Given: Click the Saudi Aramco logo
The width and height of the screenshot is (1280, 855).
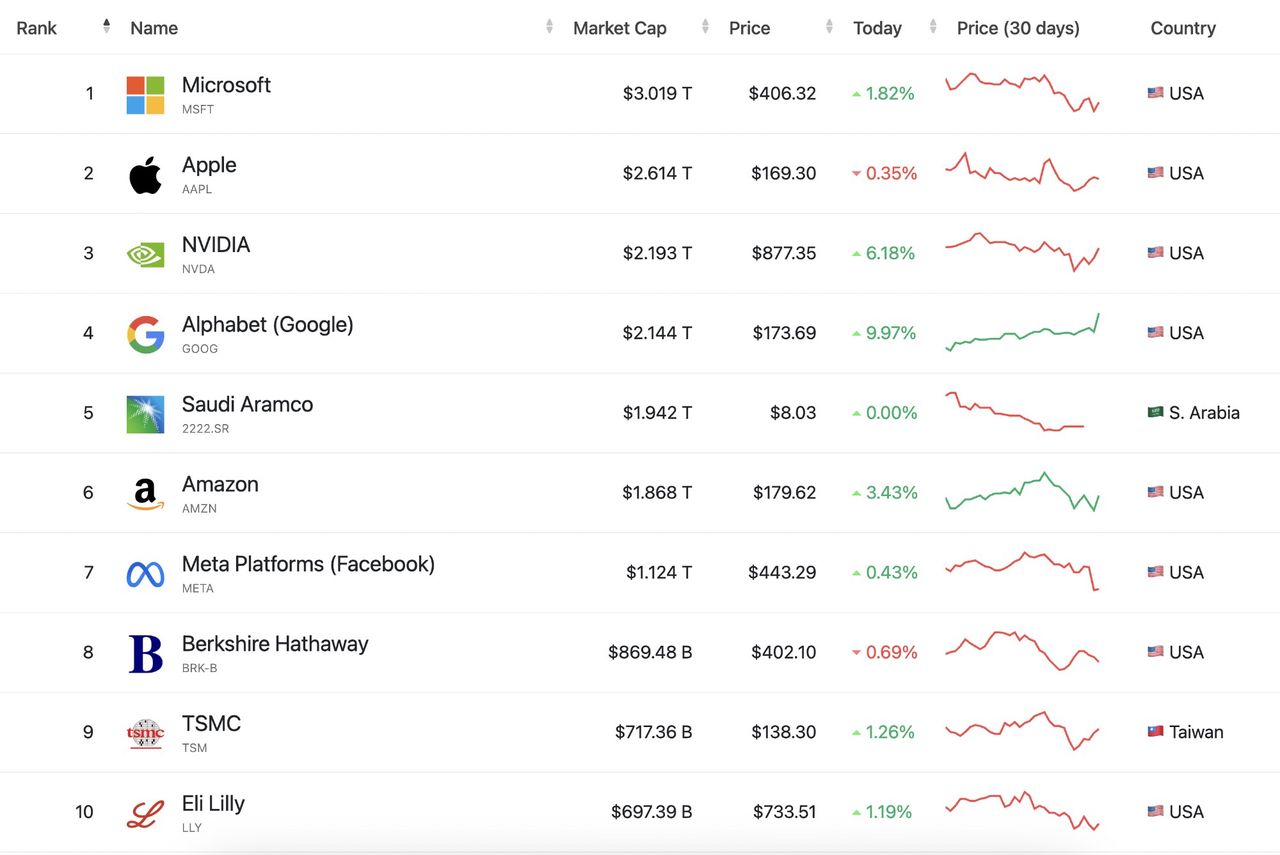Looking at the screenshot, I should click(145, 414).
